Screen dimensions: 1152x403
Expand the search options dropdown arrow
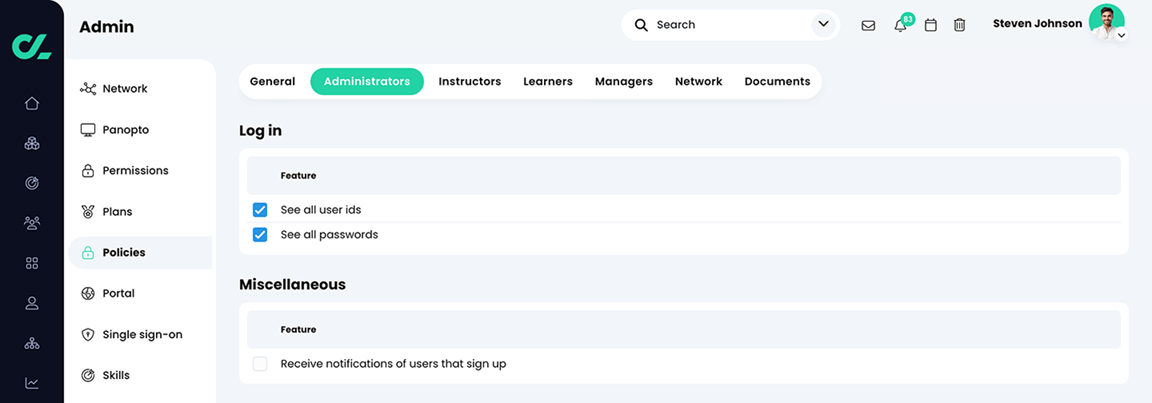click(824, 25)
